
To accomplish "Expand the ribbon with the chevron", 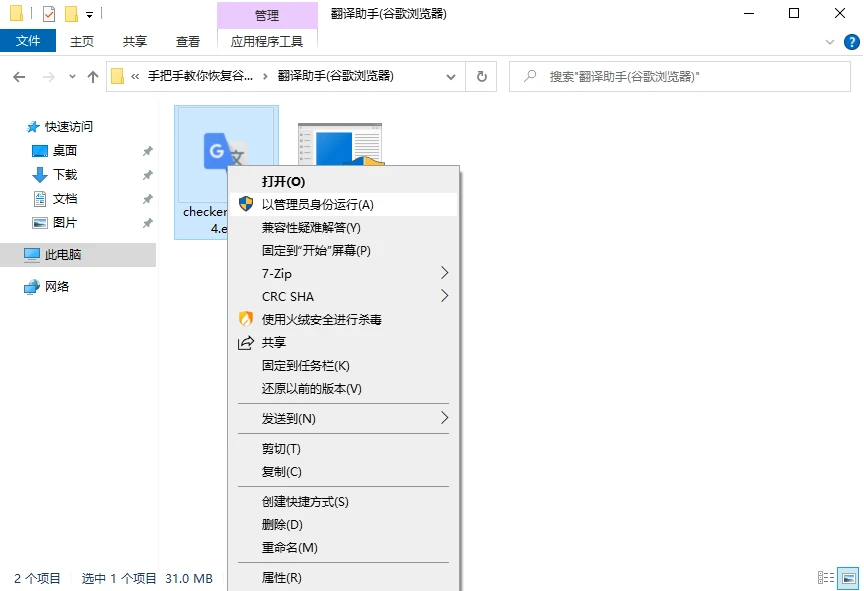I will coord(829,42).
